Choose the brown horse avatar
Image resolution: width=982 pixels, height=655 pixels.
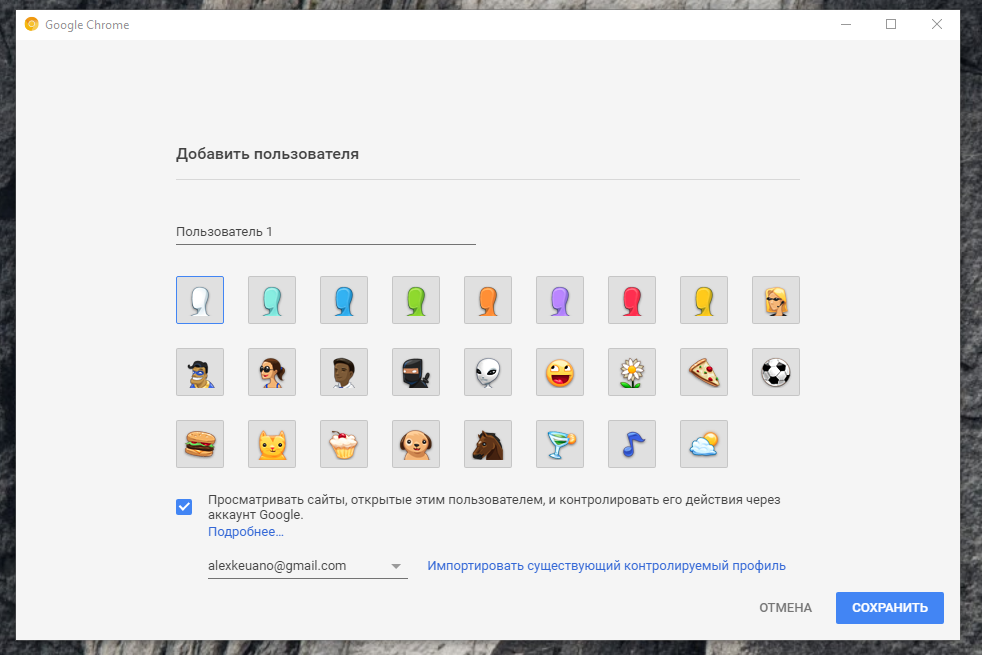coord(488,444)
